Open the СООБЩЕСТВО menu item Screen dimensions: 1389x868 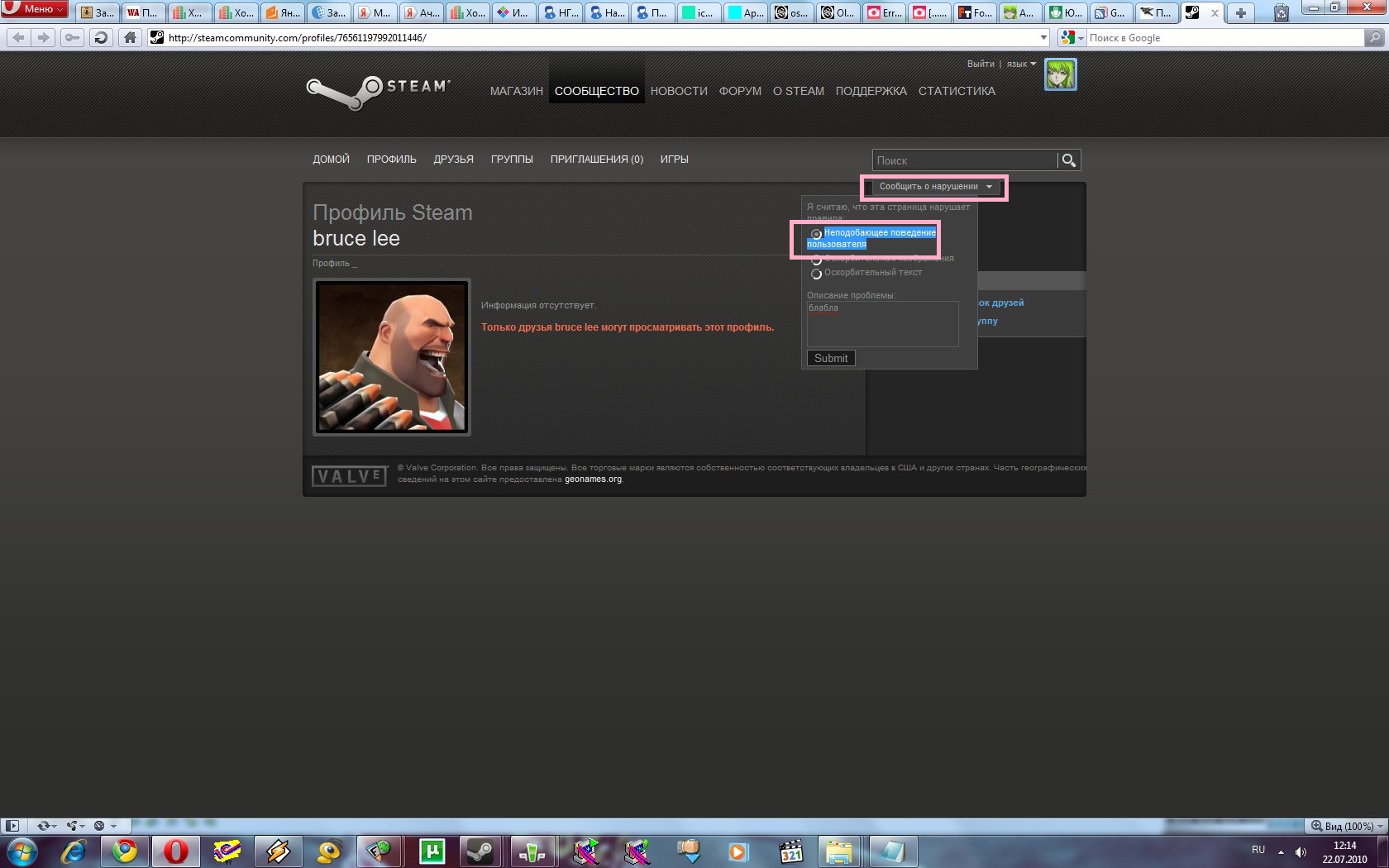tap(597, 91)
